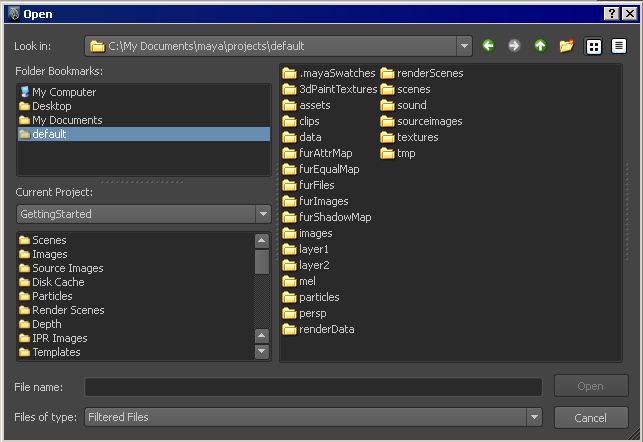This screenshot has height=442, width=643.
Task: Click the Open button
Action: [x=591, y=386]
